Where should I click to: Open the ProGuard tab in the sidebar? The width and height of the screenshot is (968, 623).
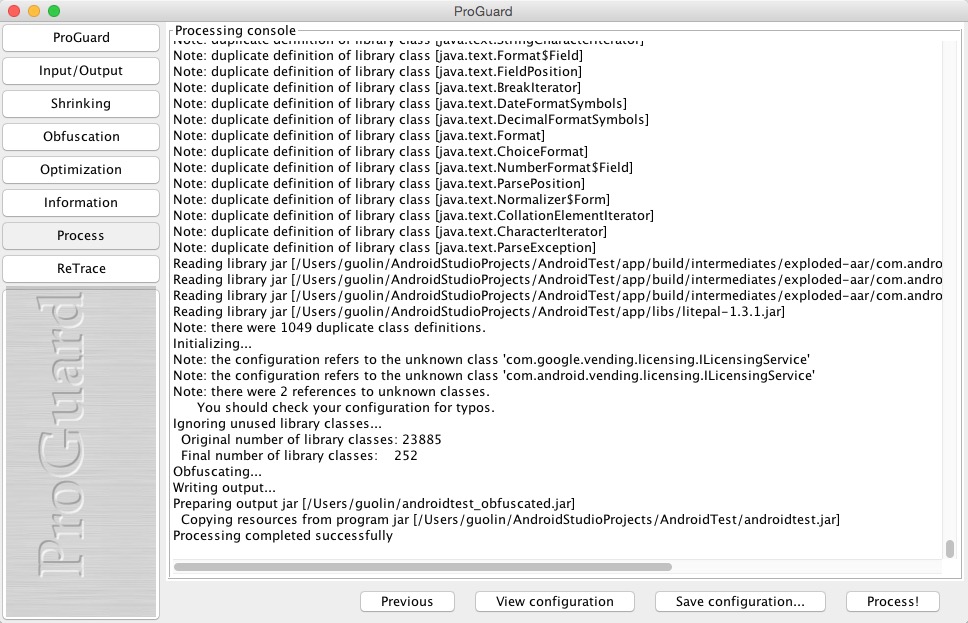point(81,38)
